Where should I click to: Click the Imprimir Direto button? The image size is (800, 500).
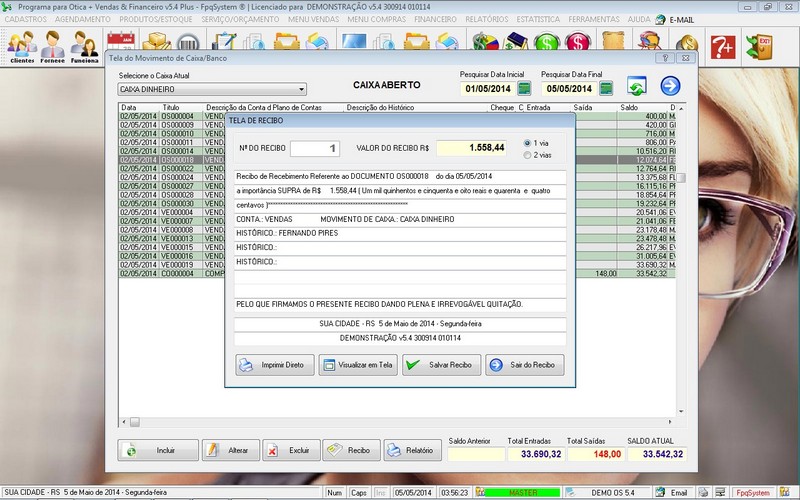275,365
